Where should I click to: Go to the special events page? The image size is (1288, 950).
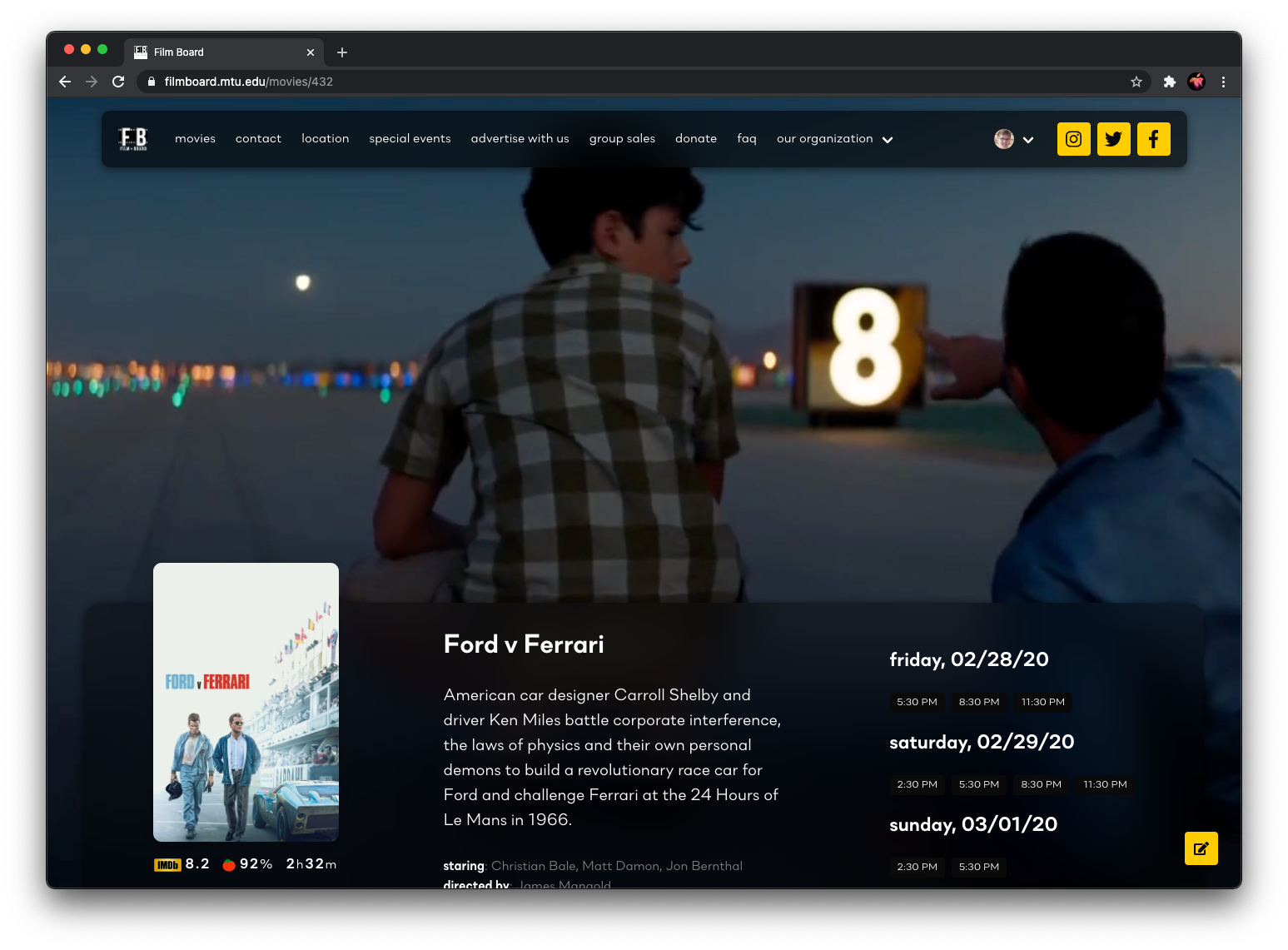410,139
